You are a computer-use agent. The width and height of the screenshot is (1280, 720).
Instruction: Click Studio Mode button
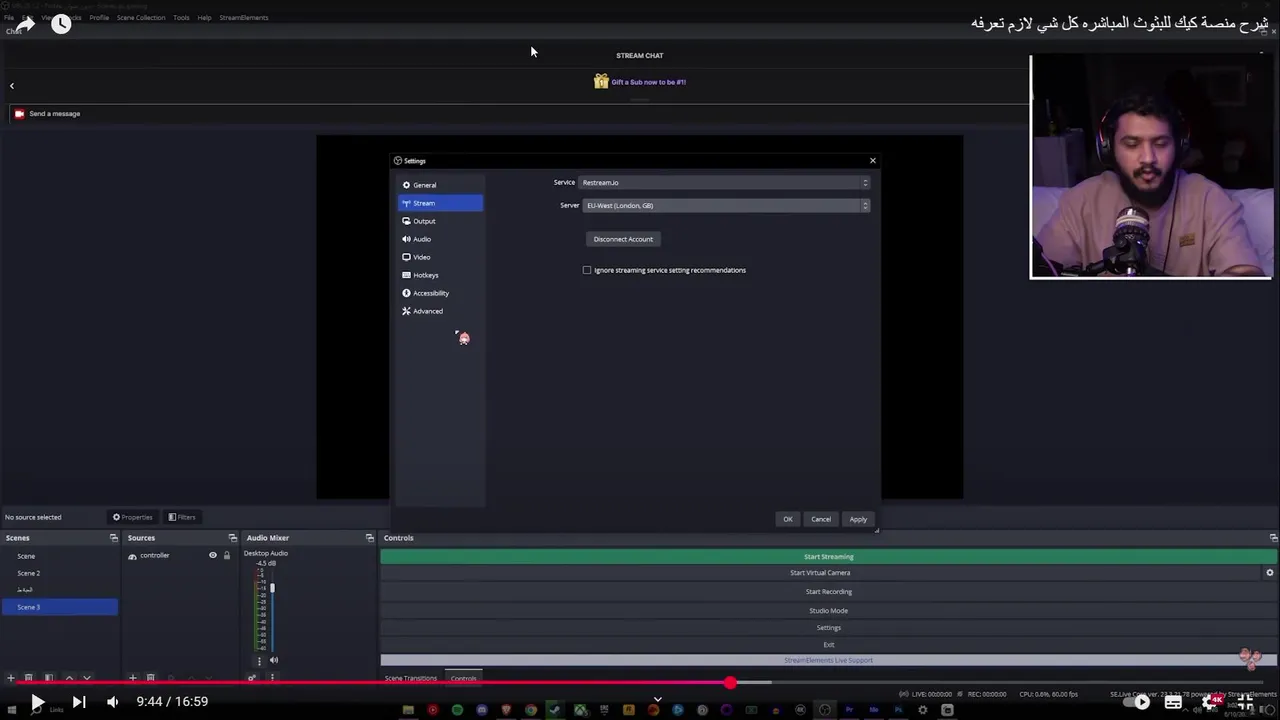[828, 610]
